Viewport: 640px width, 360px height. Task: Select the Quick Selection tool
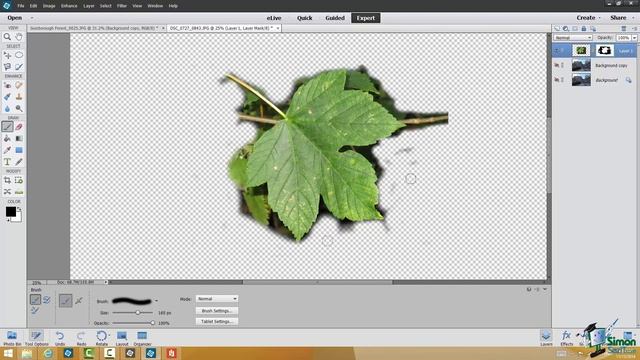tap(19, 67)
